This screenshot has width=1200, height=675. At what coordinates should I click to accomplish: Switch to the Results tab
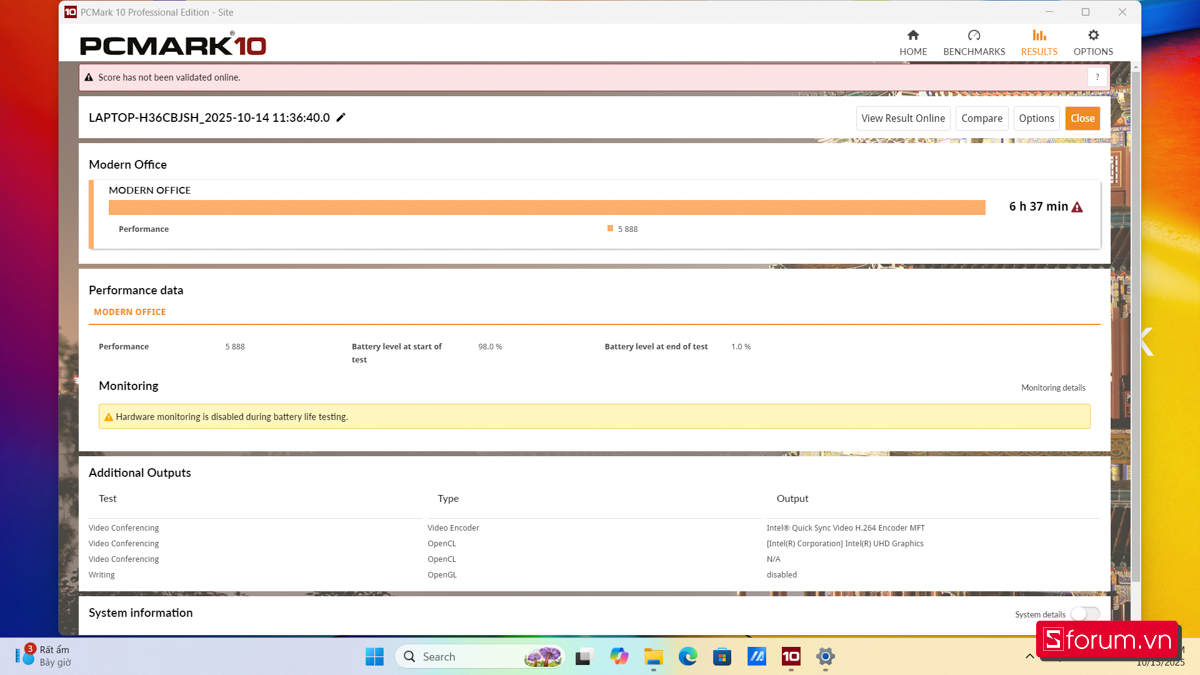pyautogui.click(x=1039, y=42)
